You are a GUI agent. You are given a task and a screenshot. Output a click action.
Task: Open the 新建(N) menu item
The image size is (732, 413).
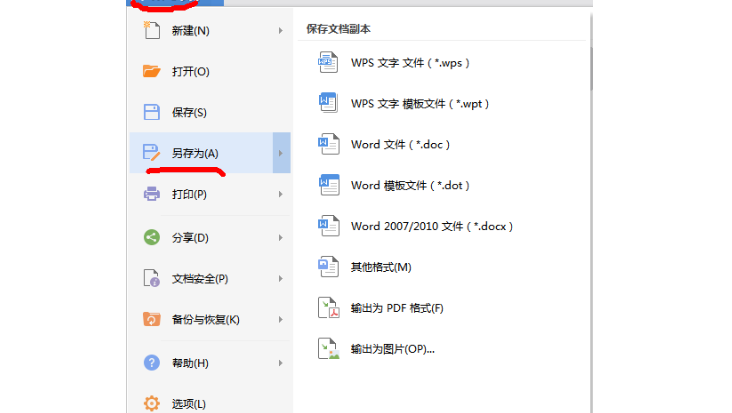(x=210, y=31)
